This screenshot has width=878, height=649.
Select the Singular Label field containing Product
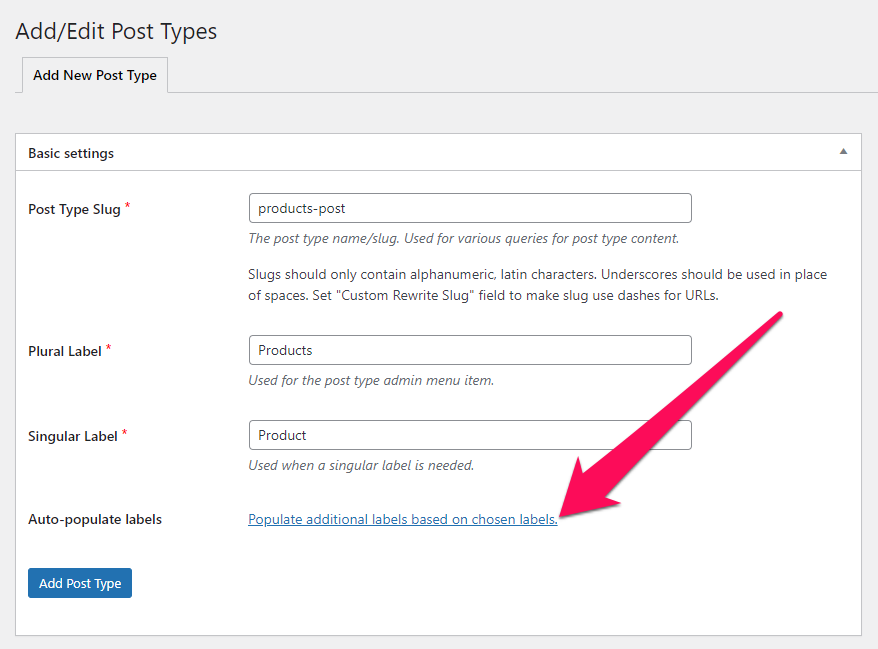[470, 435]
